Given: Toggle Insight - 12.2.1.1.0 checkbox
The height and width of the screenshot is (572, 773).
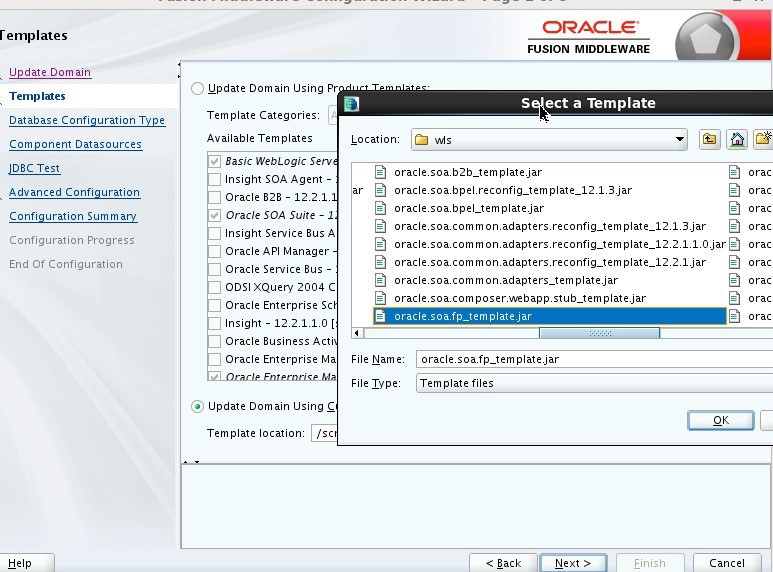Looking at the screenshot, I should point(214,323).
